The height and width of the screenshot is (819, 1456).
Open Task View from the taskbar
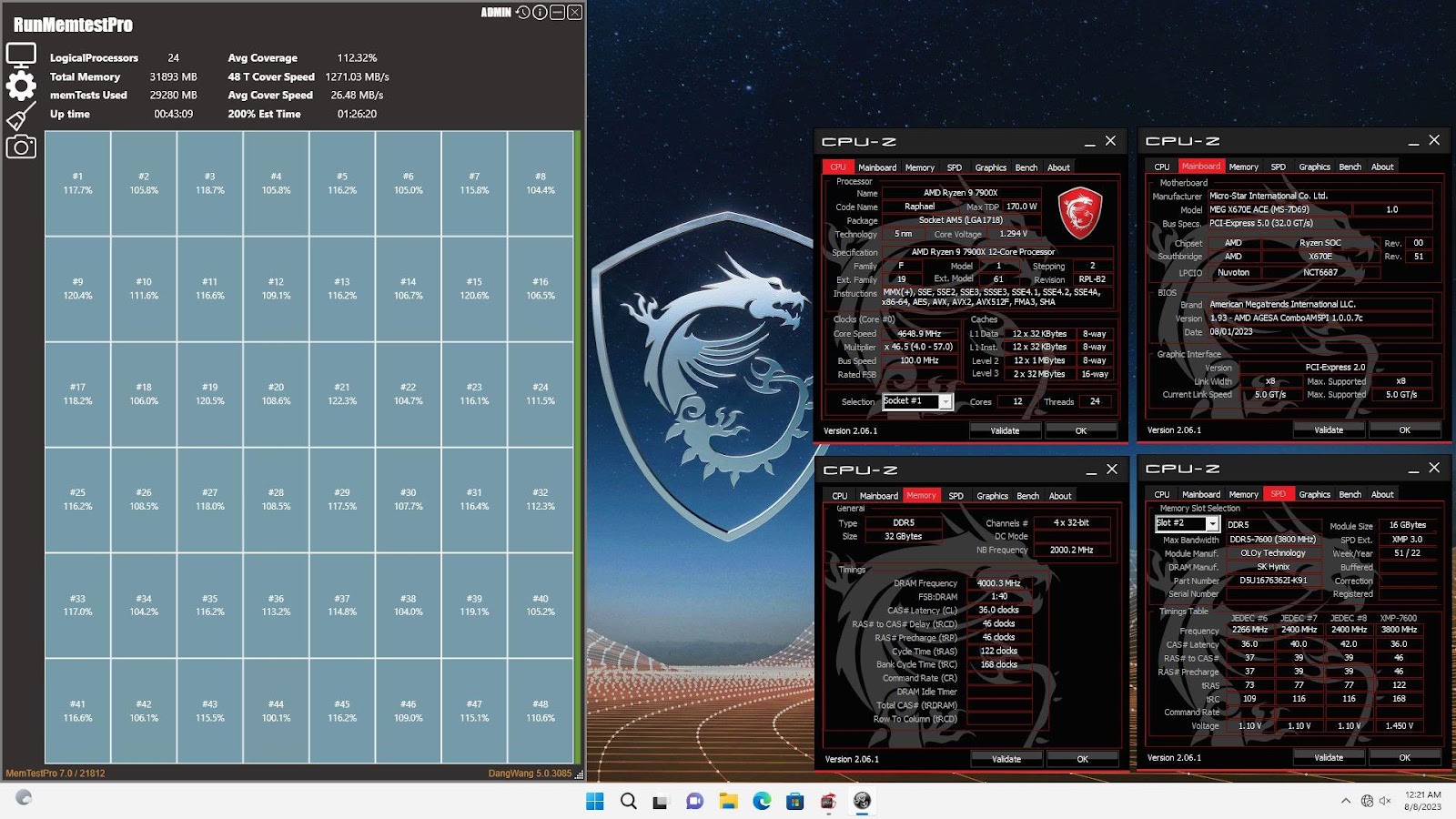661,801
